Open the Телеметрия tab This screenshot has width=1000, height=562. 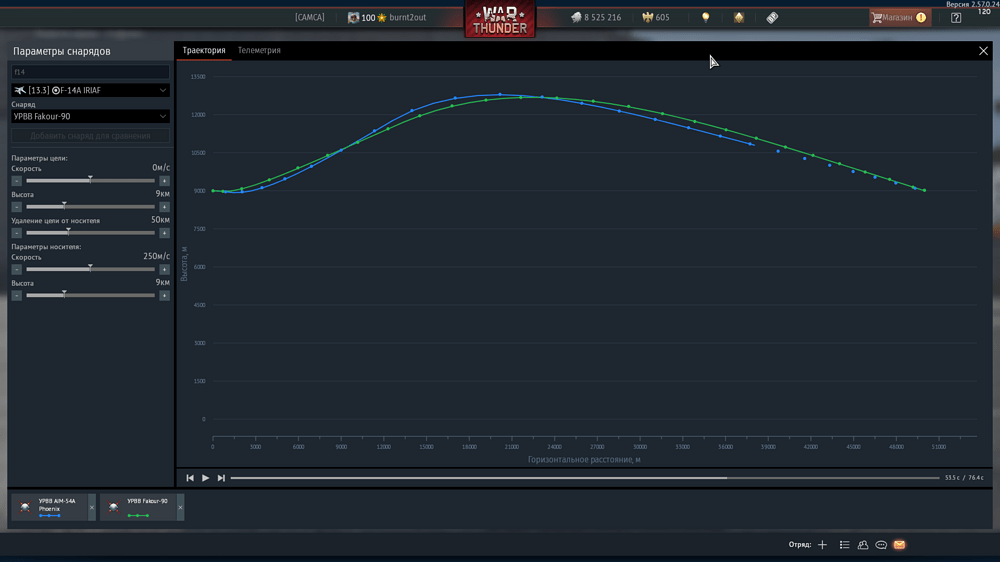pos(259,50)
